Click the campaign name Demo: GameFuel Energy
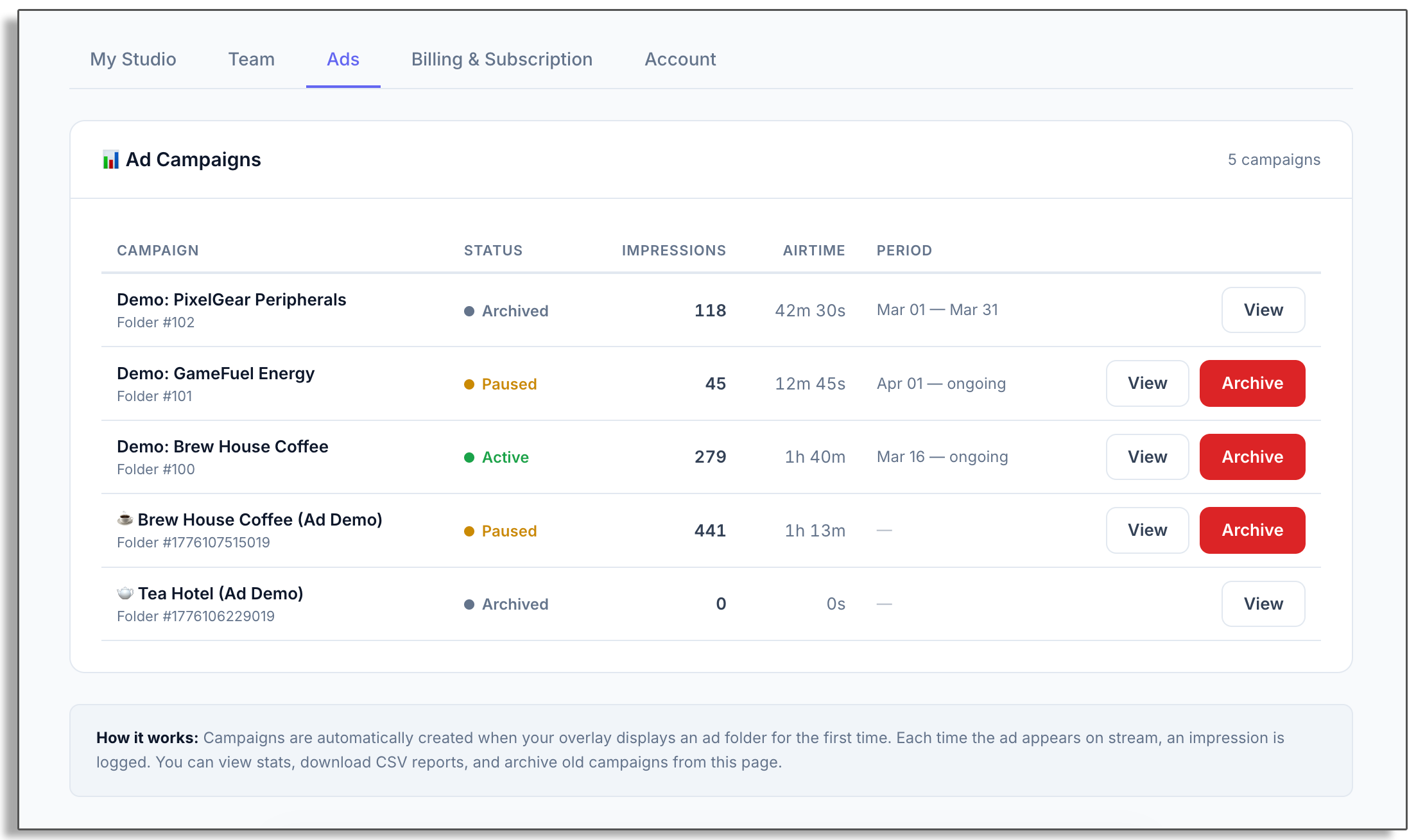Screen dimensions: 1425x840 [x=216, y=373]
